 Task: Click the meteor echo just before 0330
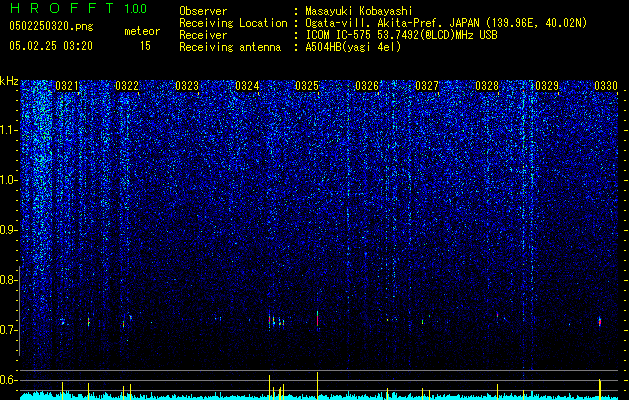[600, 321]
